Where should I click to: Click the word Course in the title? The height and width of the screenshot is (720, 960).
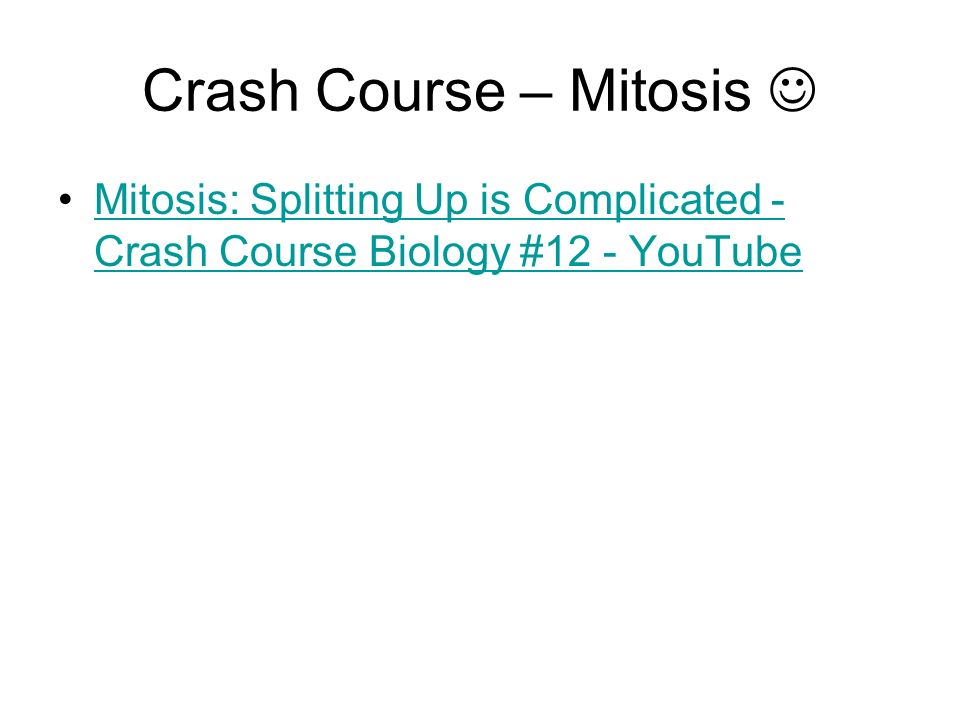(x=410, y=90)
